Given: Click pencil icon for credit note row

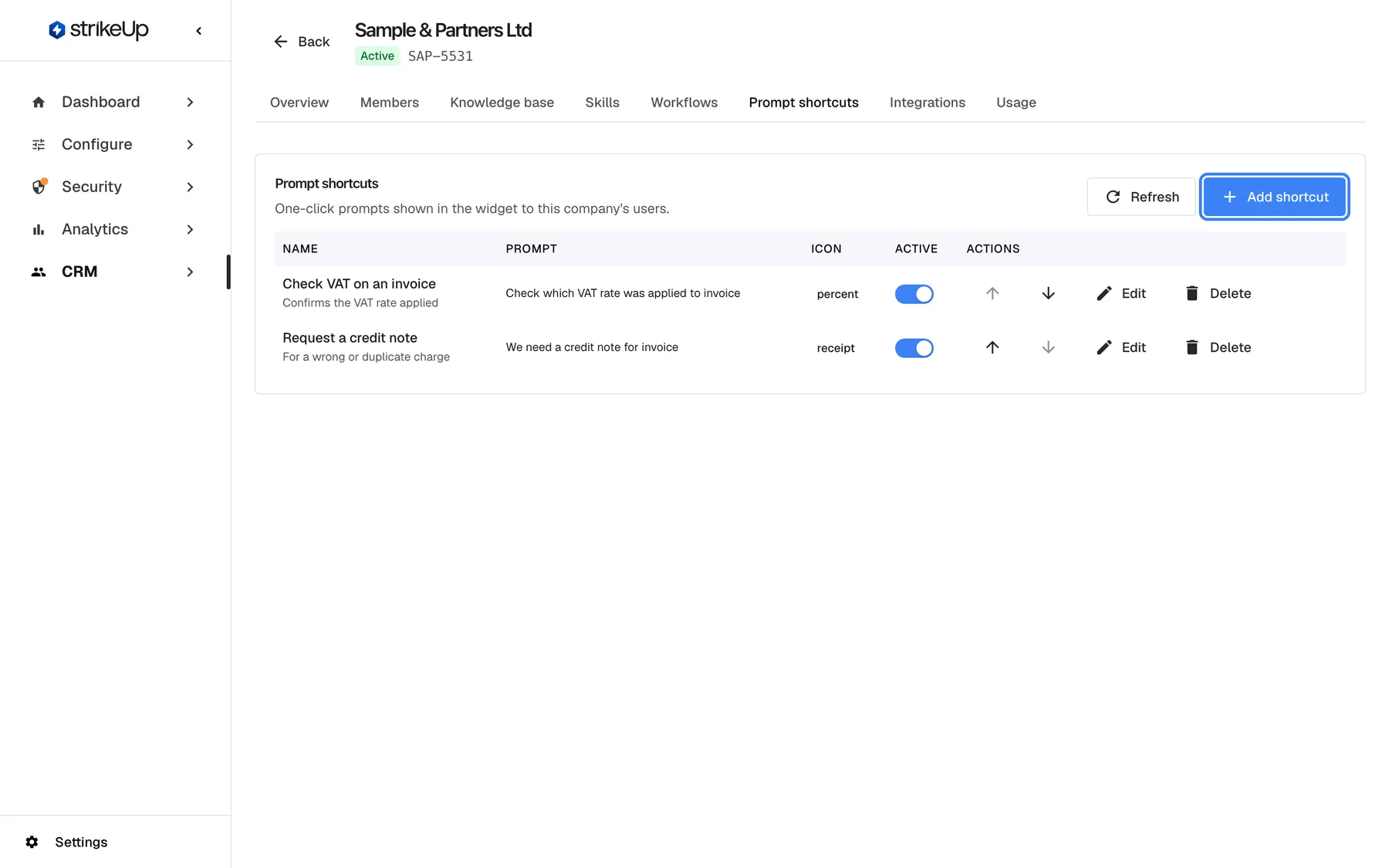Looking at the screenshot, I should tap(1104, 347).
